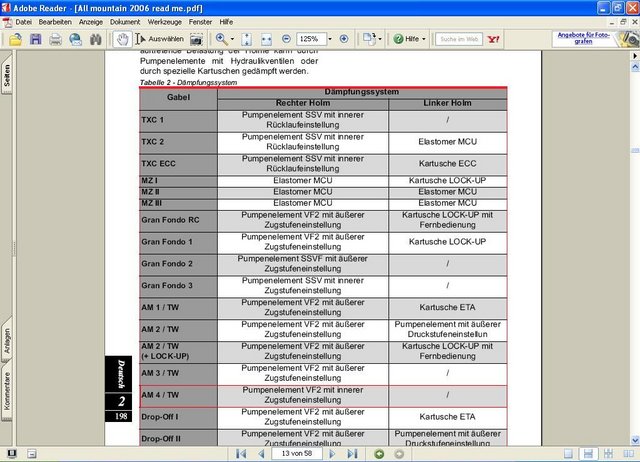Screen dimensions: 640x462
Task: Open the Dokument menu
Action: coord(125,22)
